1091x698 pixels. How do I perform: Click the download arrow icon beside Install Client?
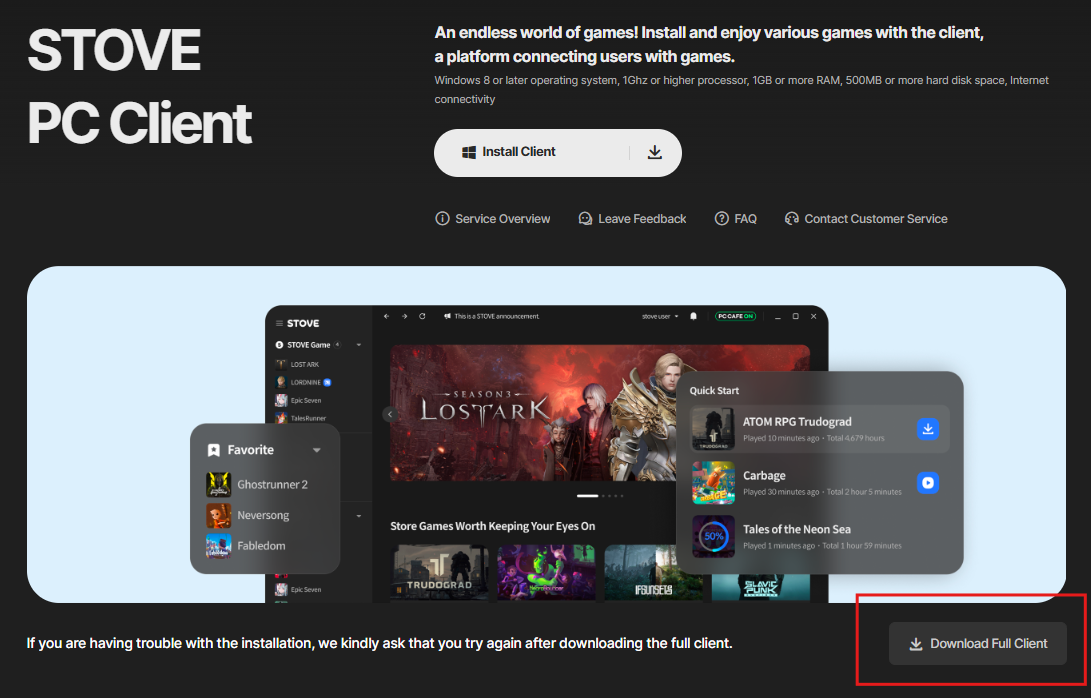[655, 152]
